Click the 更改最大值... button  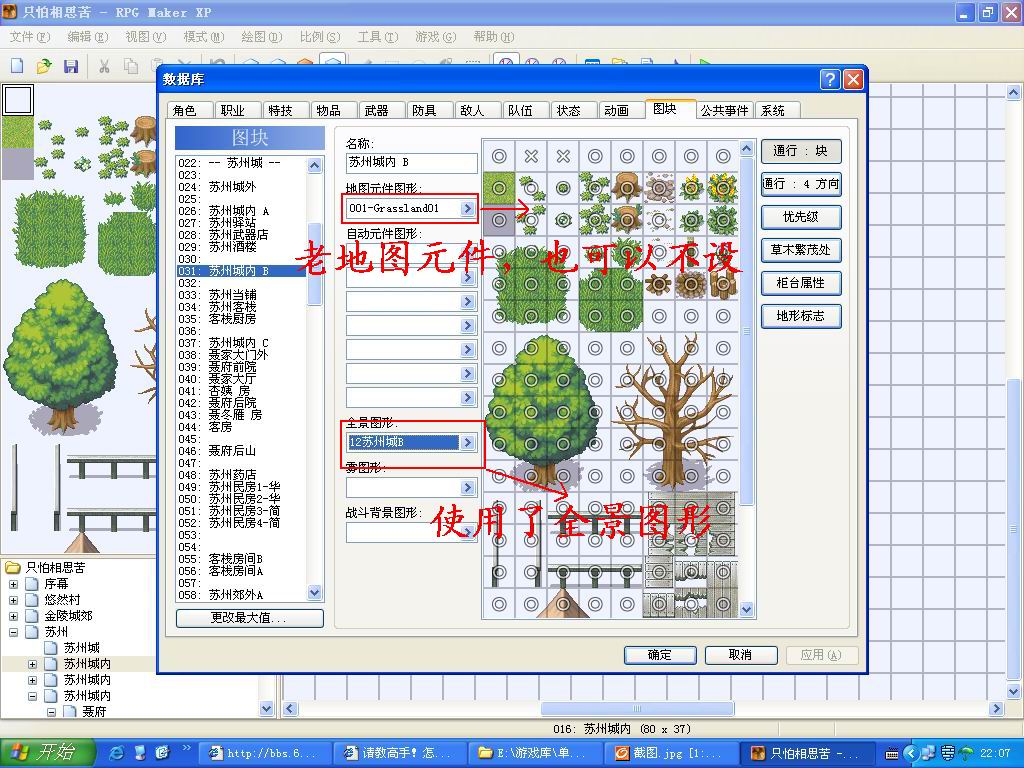[x=249, y=618]
